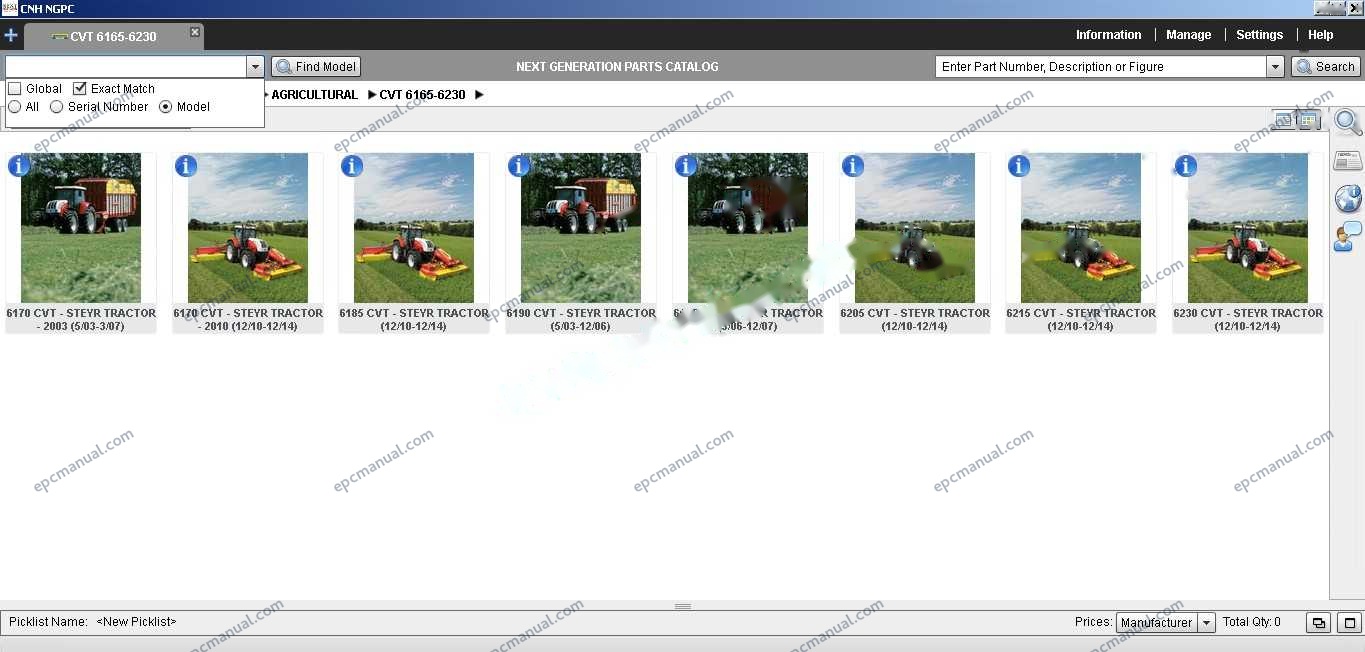Open the 6170 CVT 2003 tractor thumbnail
1365x652 pixels.
[81, 228]
